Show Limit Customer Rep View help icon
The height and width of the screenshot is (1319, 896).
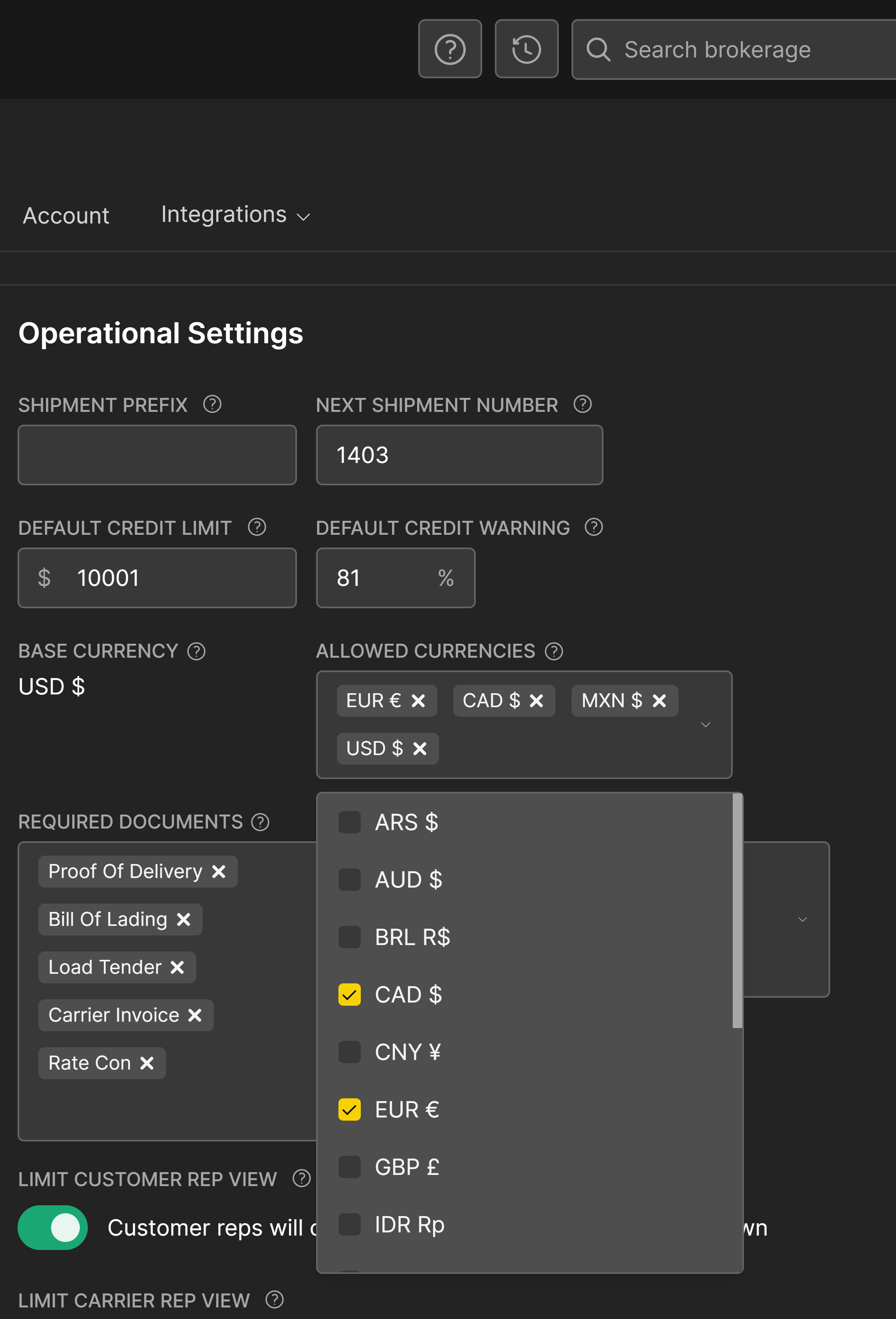301,1179
